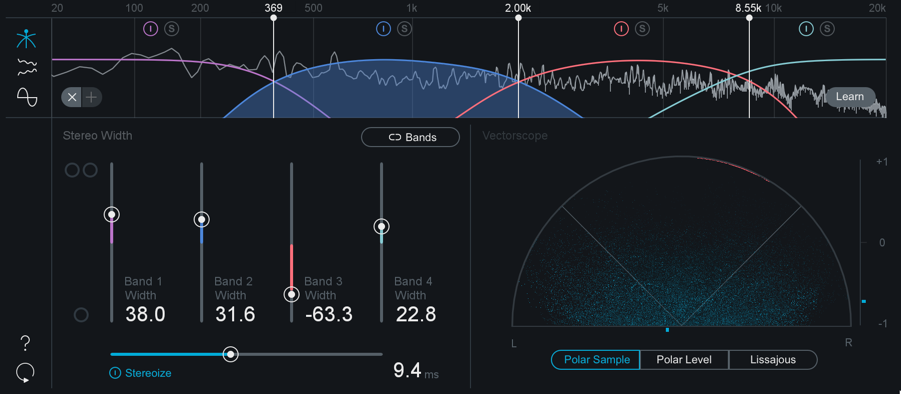Screen dimensions: 901x394
Task: Click the Stereoize label text
Action: (148, 373)
